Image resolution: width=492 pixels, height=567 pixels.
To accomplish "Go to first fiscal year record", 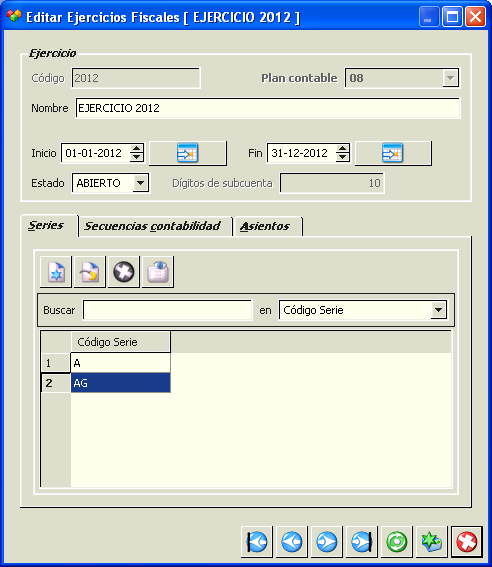I will click(257, 542).
